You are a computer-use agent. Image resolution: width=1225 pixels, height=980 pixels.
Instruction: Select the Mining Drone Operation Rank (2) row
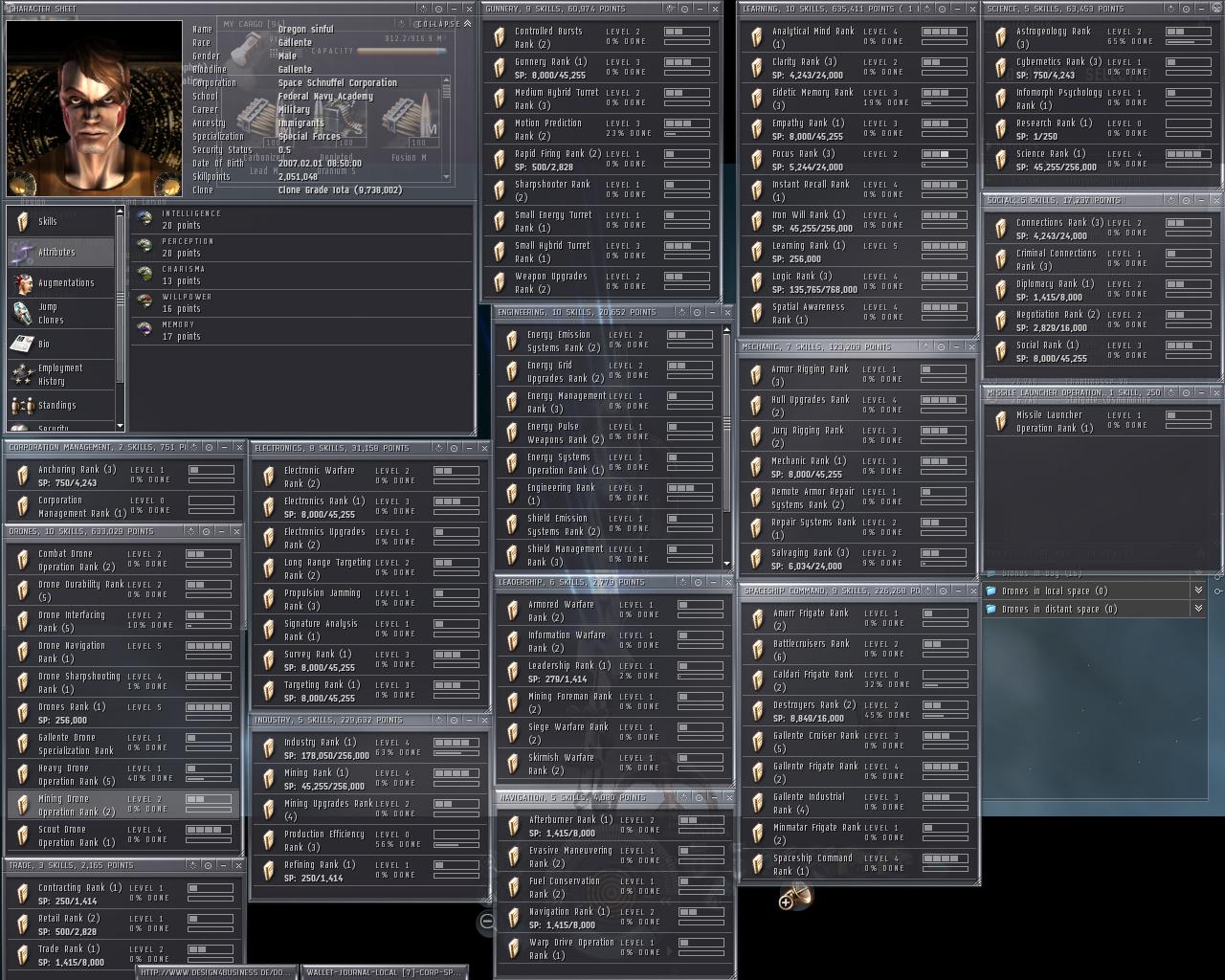click(122, 805)
